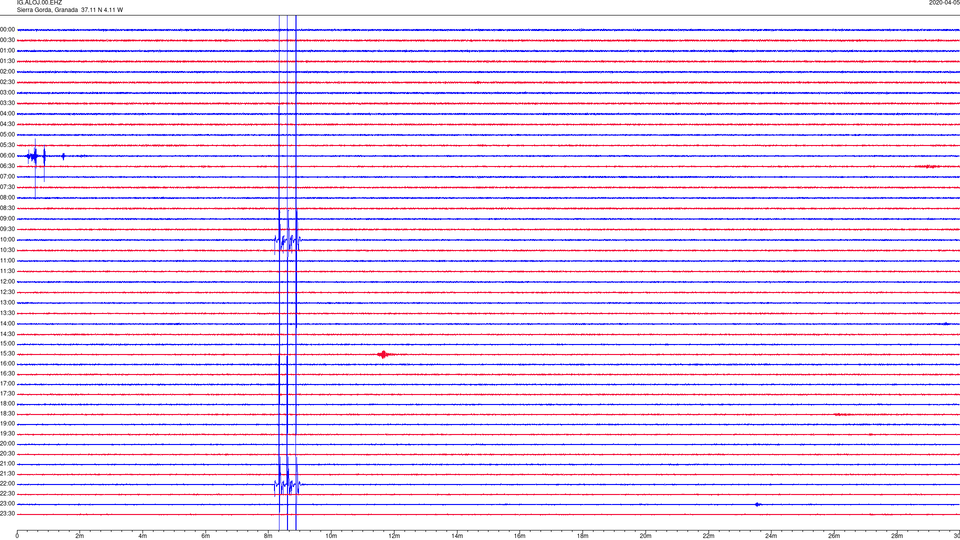Select the 16:00 trace time label
Image resolution: width=960 pixels, height=540 pixels.
pyautogui.click(x=7, y=363)
